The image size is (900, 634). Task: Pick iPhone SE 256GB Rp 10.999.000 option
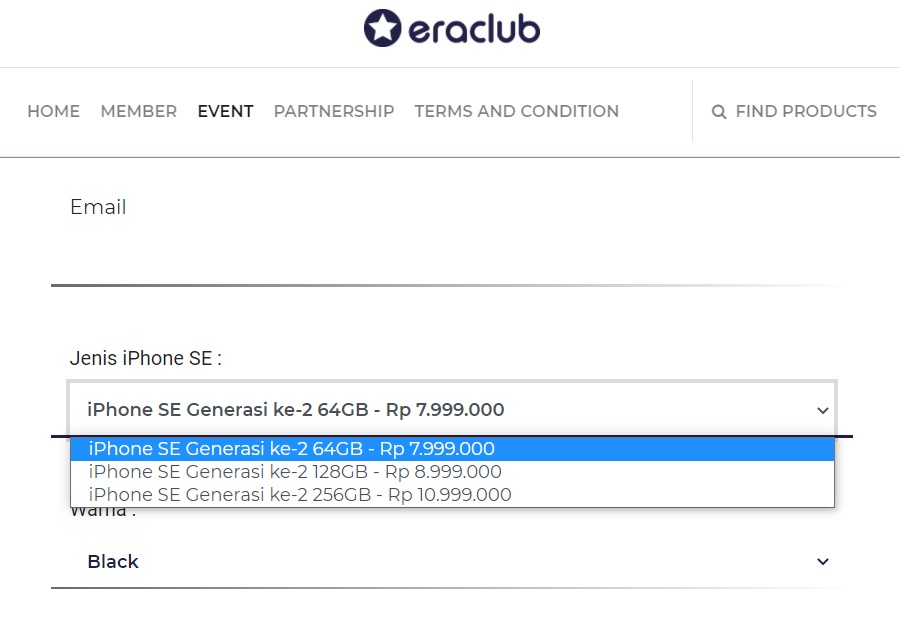(x=452, y=495)
